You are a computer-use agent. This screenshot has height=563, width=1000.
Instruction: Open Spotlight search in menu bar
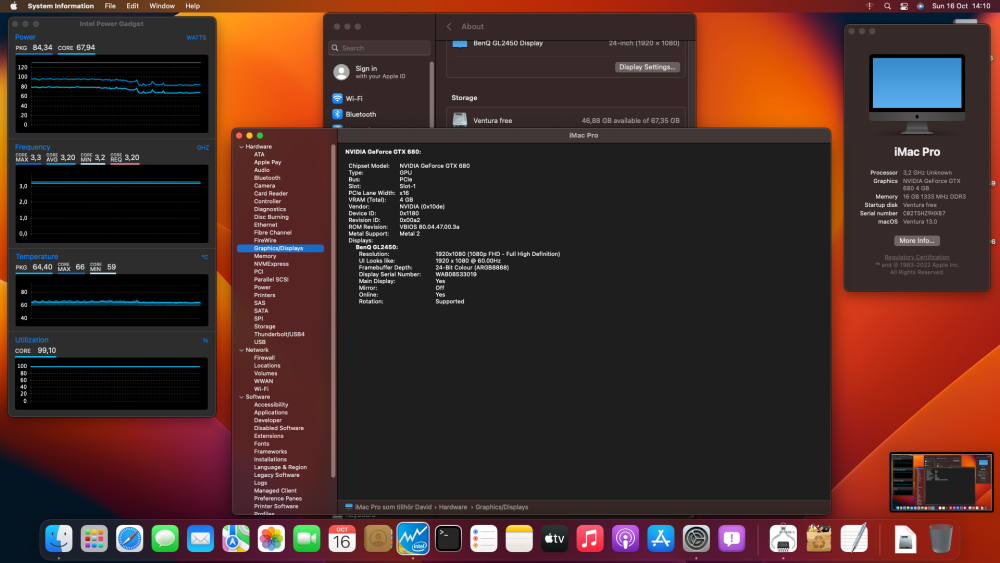click(x=887, y=6)
